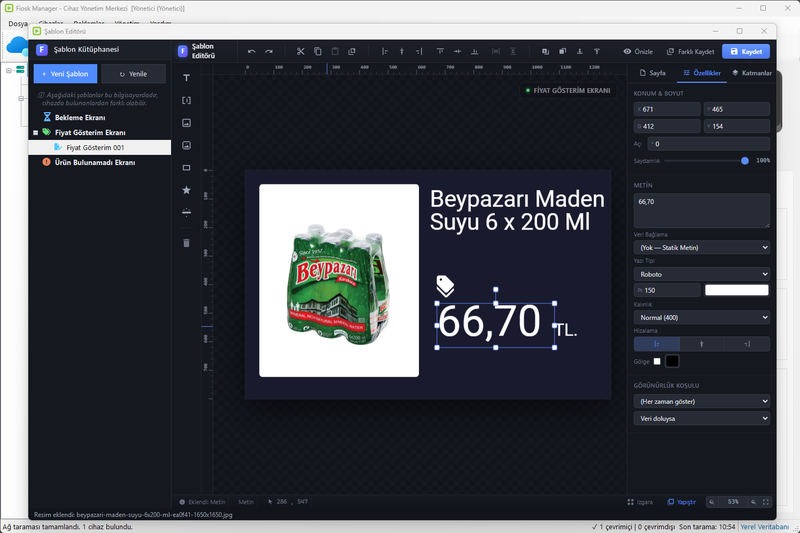
Task: Select the bracket data field tool
Action: pyautogui.click(x=187, y=100)
